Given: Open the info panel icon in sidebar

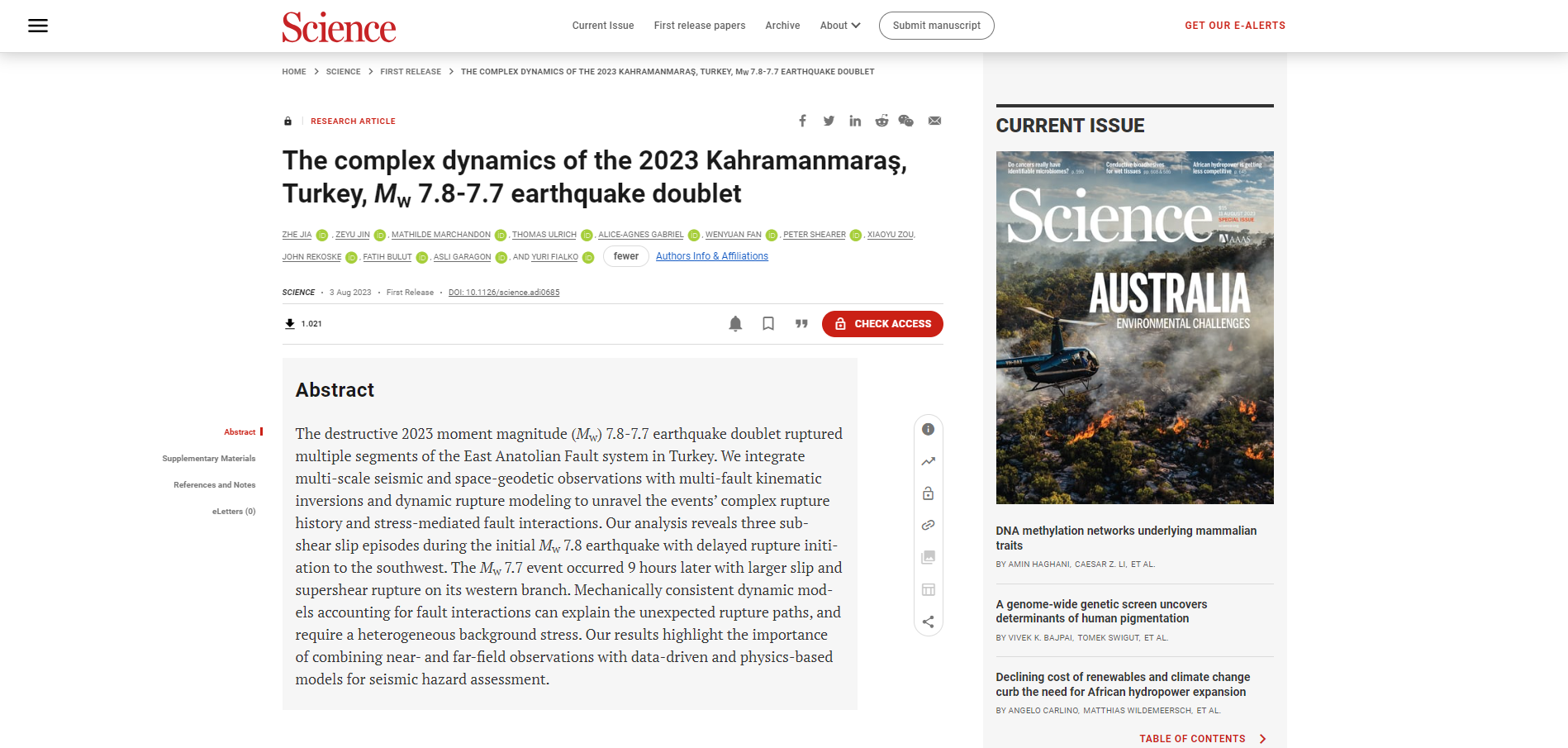Looking at the screenshot, I should click(x=929, y=430).
